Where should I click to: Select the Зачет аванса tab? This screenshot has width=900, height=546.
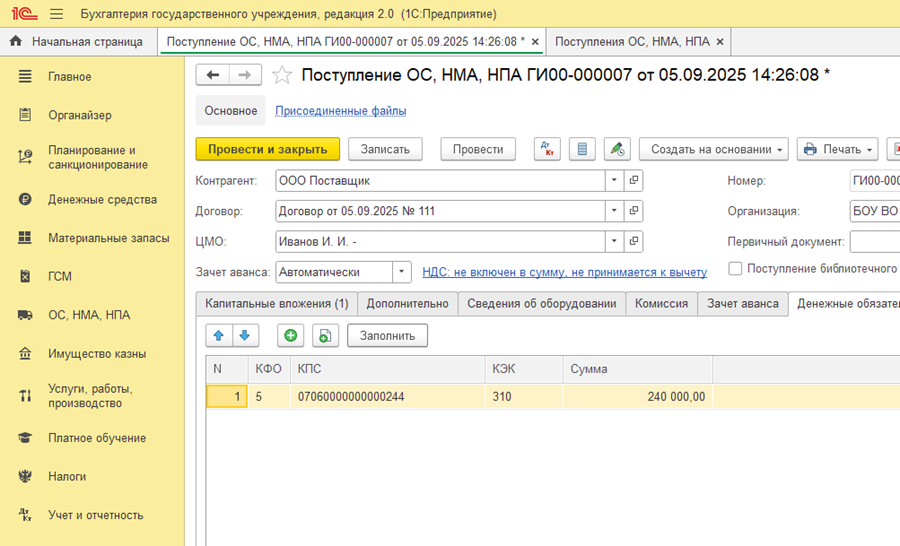click(x=743, y=304)
